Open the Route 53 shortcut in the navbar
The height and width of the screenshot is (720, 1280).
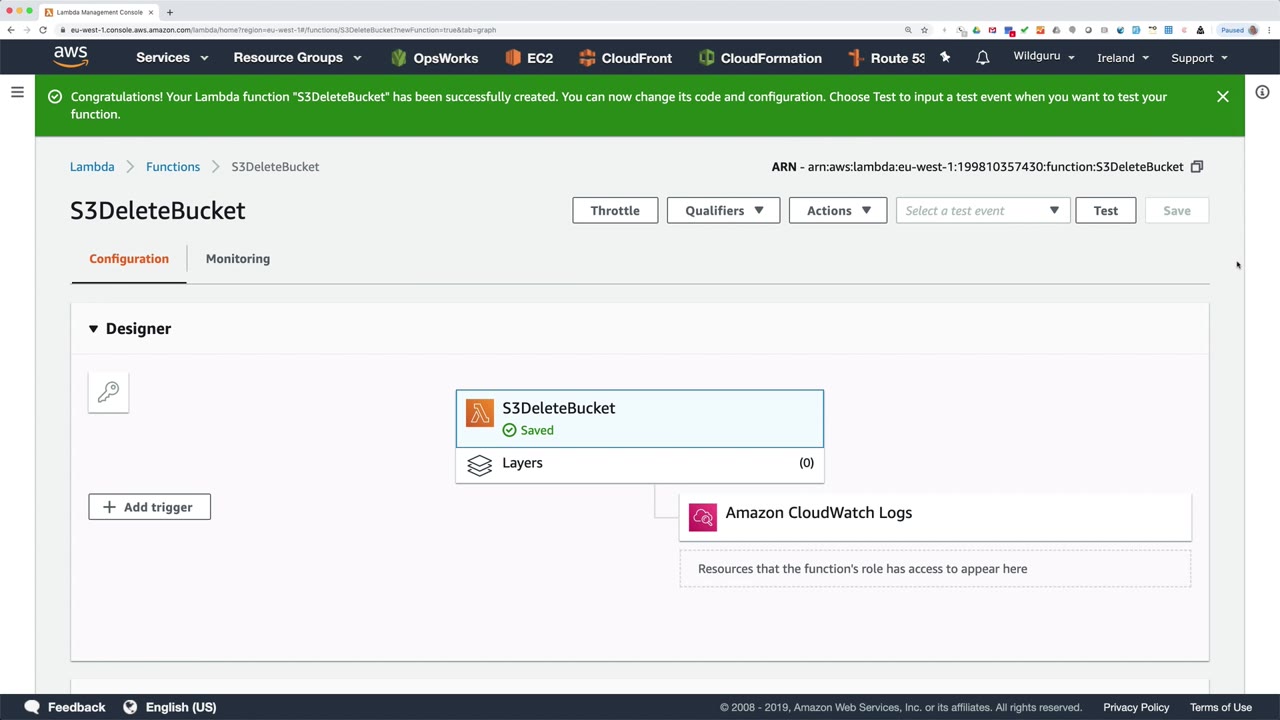886,58
